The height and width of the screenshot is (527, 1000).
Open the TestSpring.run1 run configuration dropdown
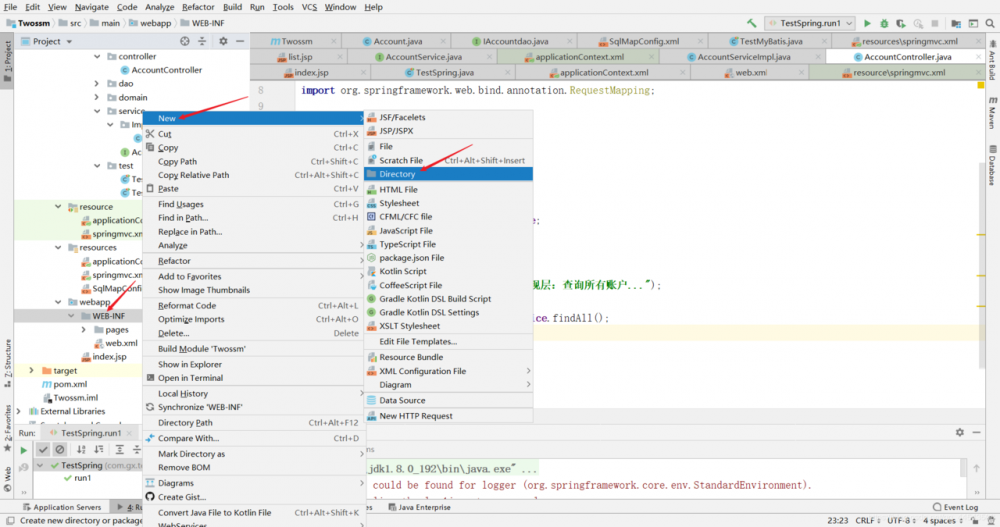(810, 23)
